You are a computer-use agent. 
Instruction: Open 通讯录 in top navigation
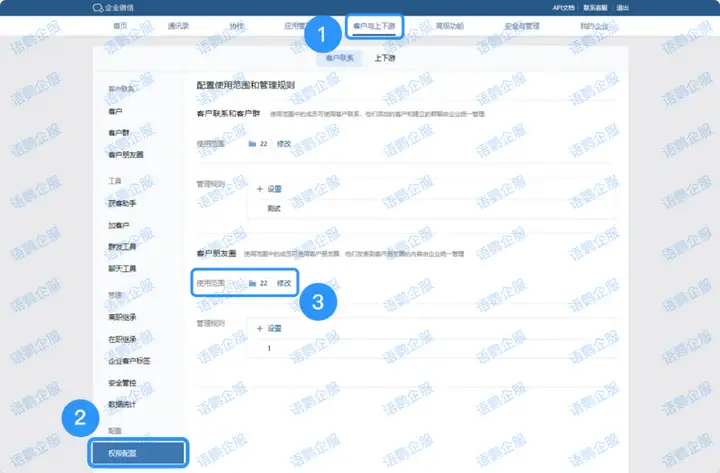(x=180, y=25)
